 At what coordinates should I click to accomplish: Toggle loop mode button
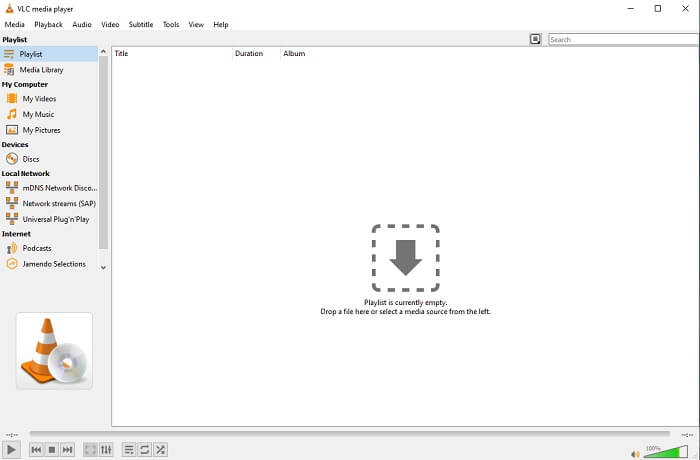click(145, 450)
